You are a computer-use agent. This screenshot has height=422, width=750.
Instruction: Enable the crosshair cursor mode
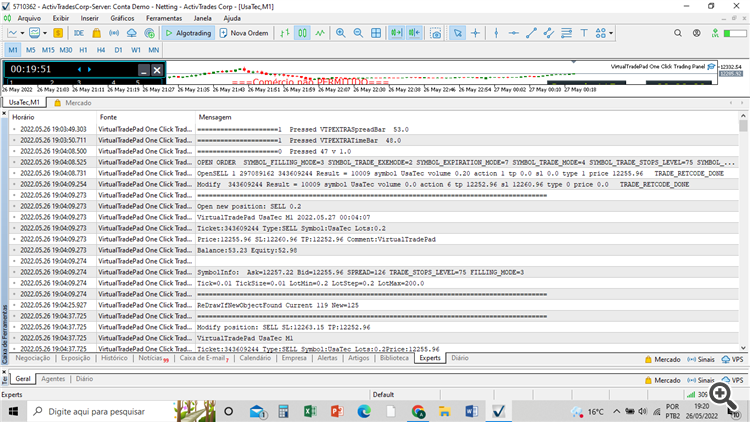click(x=475, y=33)
